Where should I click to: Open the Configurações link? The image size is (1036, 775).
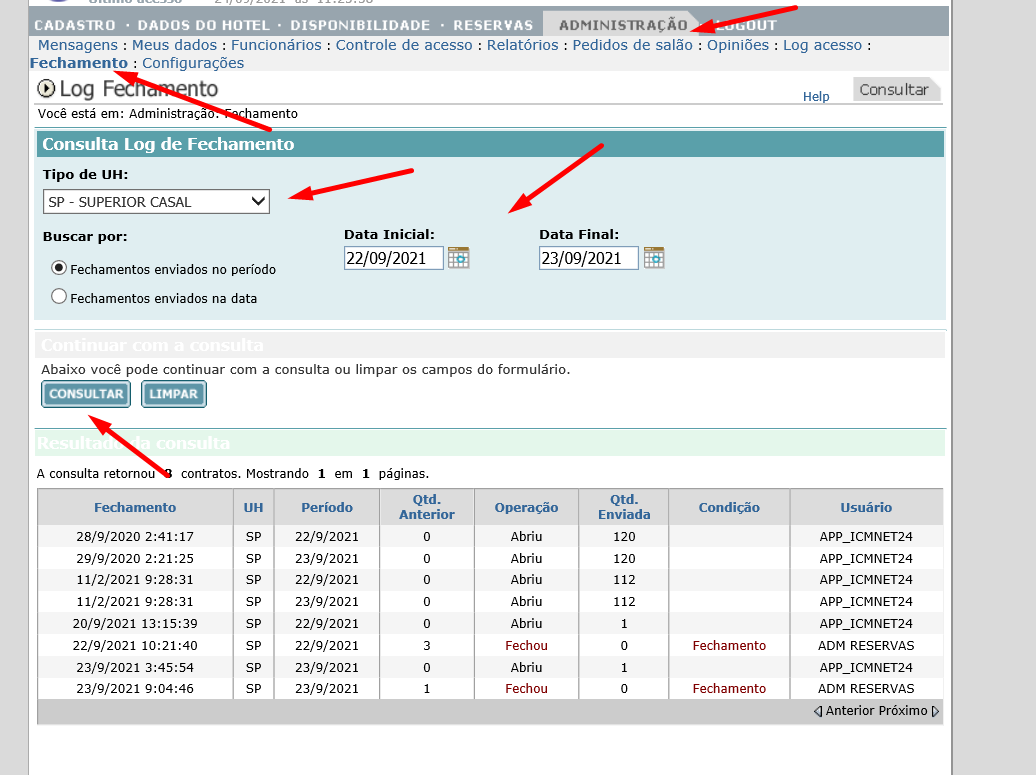tap(193, 63)
